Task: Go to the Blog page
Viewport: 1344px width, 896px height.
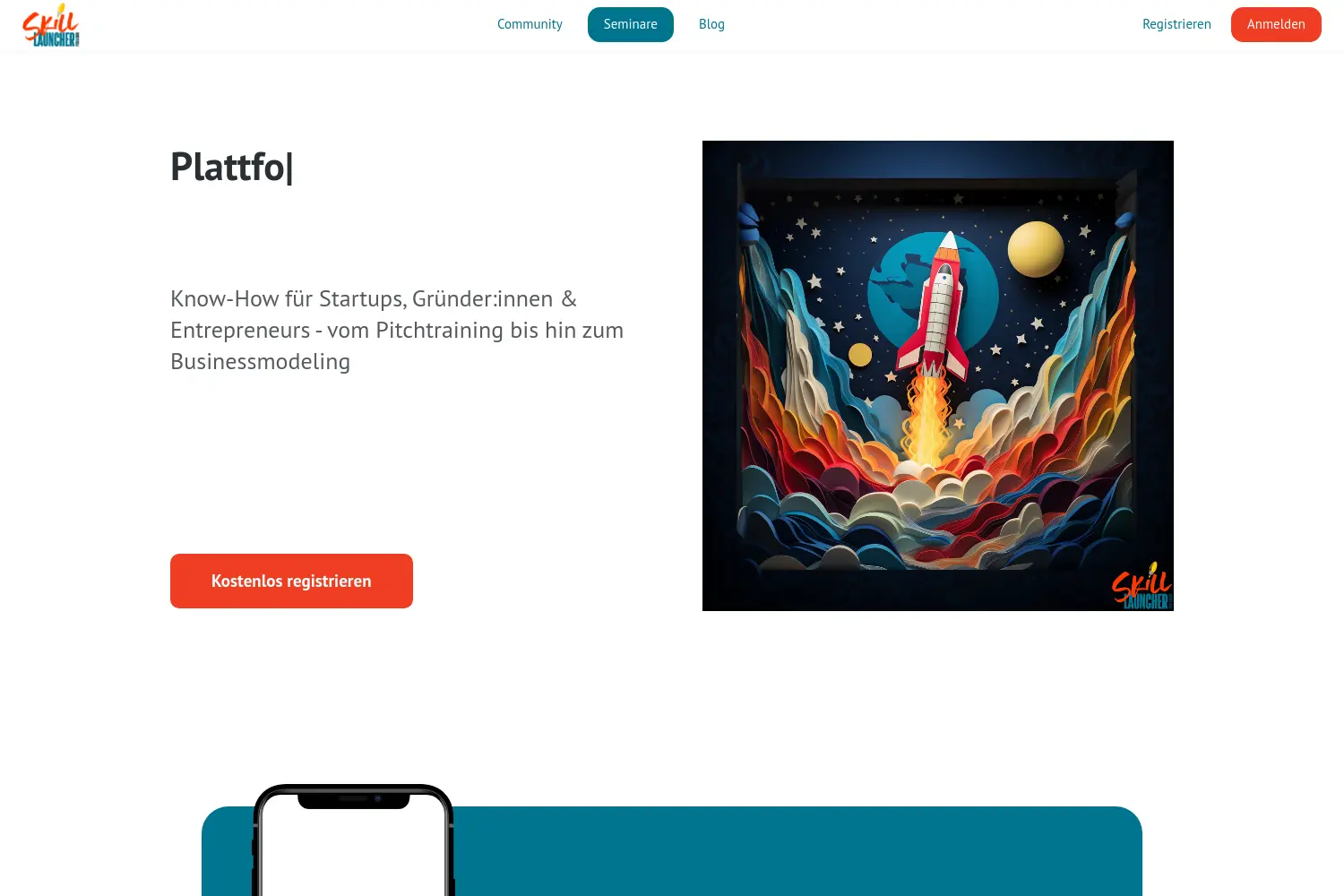Action: click(711, 24)
